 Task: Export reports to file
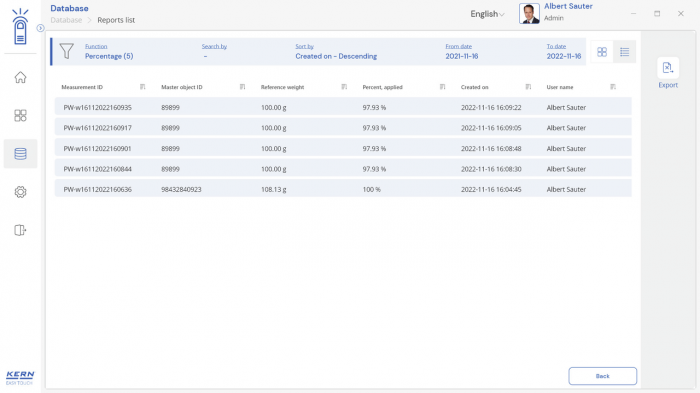pyautogui.click(x=668, y=73)
